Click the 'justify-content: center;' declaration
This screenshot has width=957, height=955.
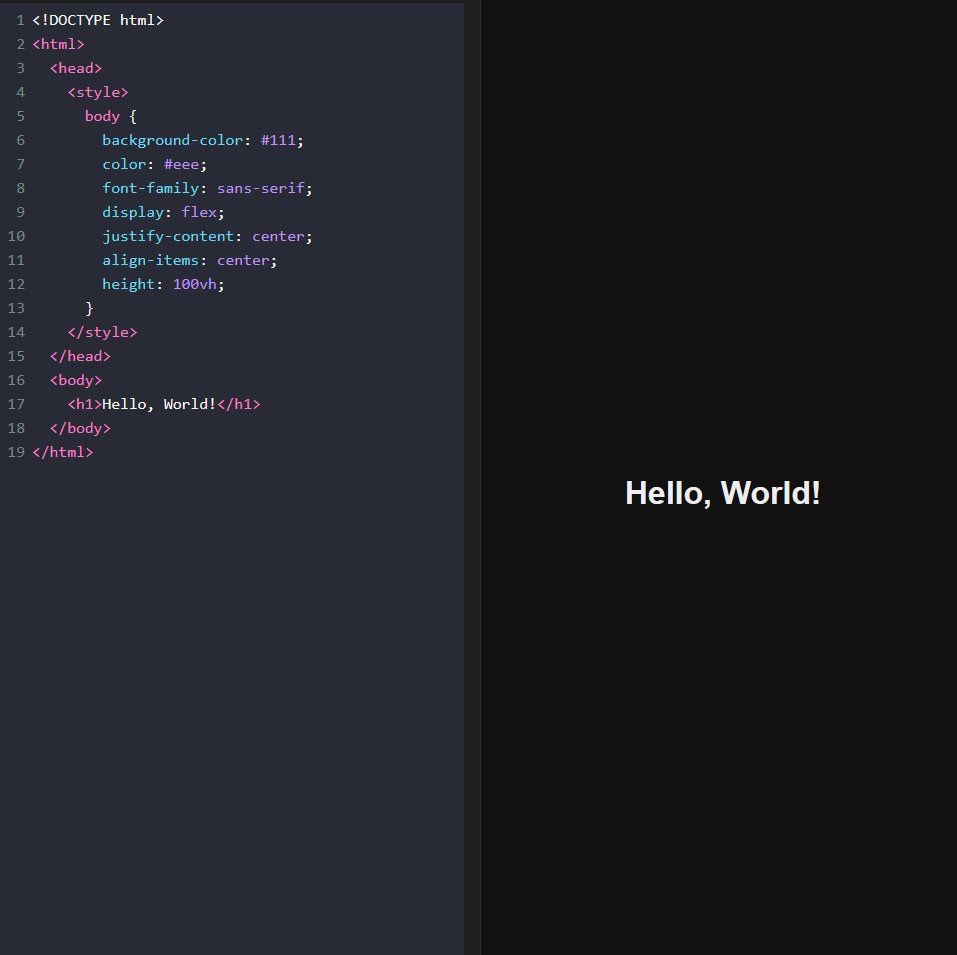(207, 236)
